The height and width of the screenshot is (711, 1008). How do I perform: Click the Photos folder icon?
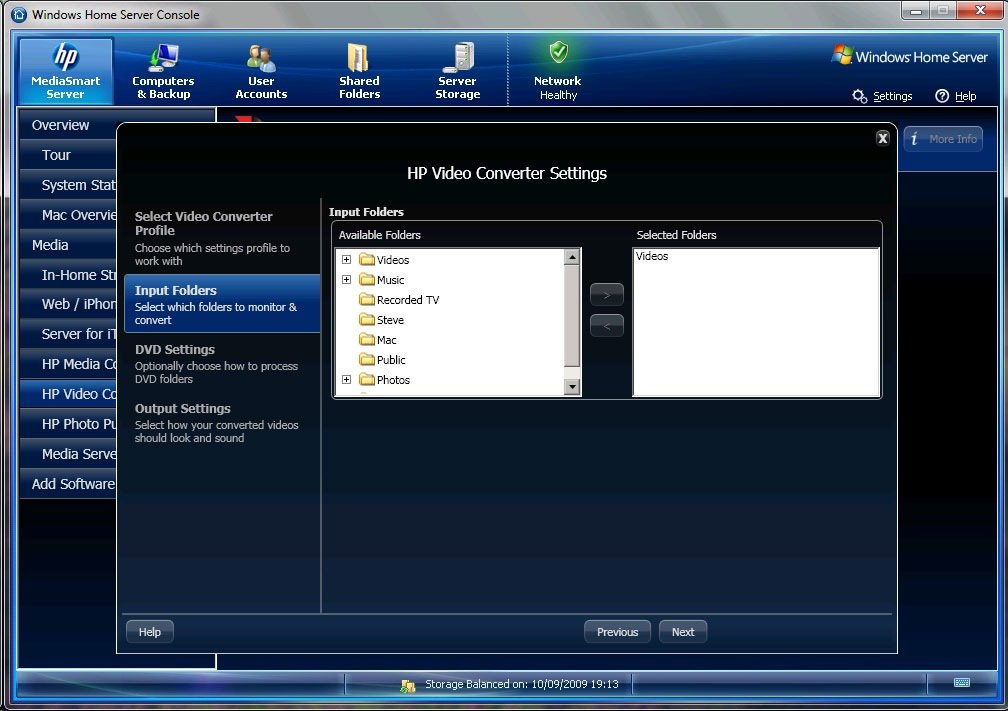click(367, 379)
